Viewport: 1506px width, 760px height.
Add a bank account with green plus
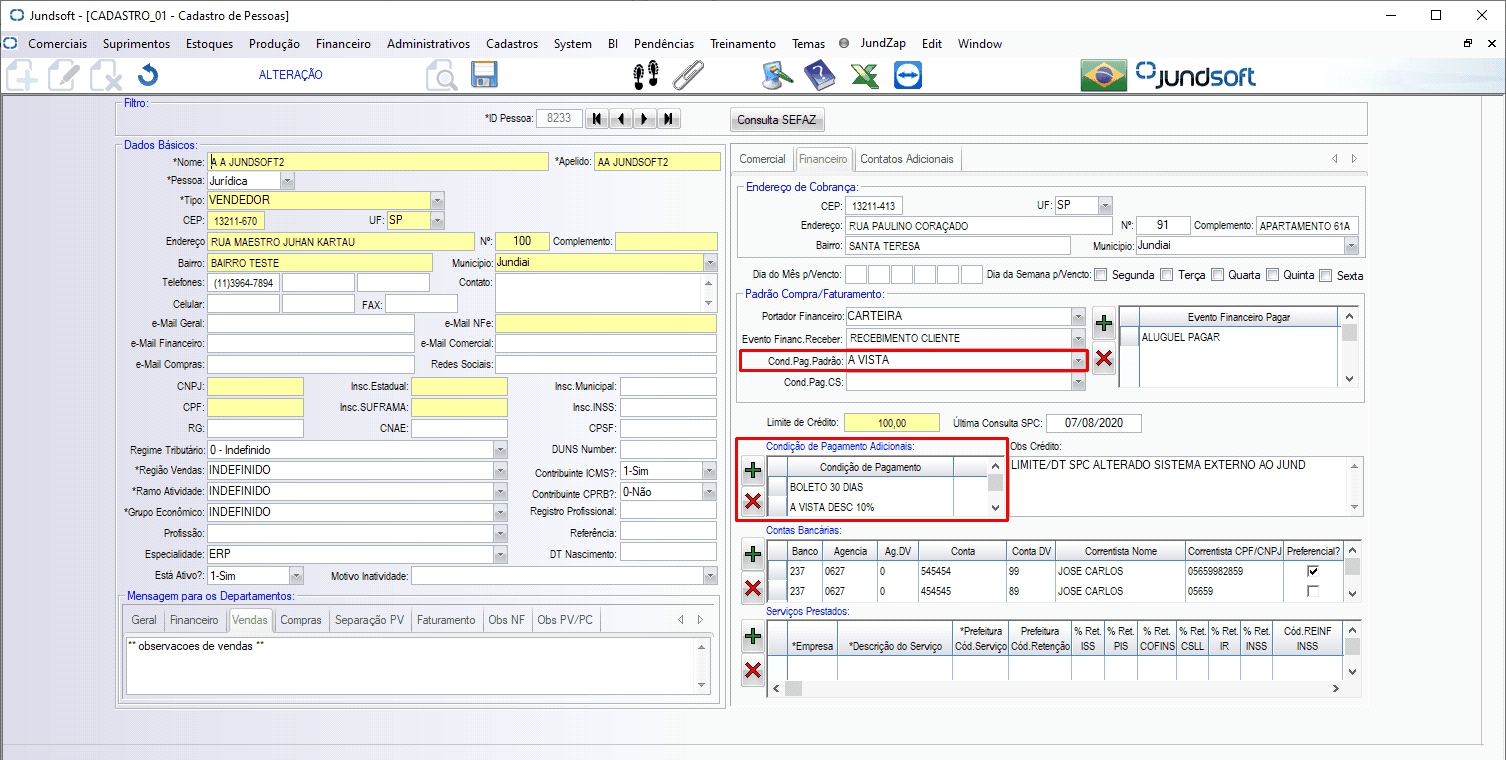753,554
